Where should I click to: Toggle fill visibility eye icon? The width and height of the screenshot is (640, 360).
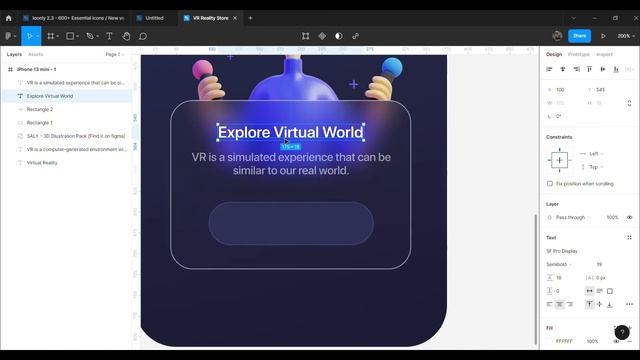pyautogui.click(x=616, y=341)
